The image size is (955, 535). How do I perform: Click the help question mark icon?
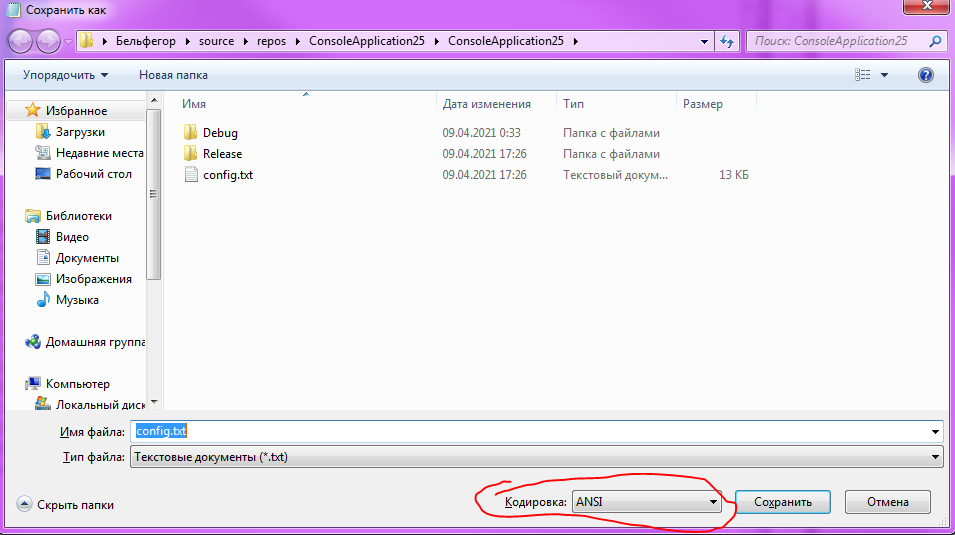click(926, 75)
